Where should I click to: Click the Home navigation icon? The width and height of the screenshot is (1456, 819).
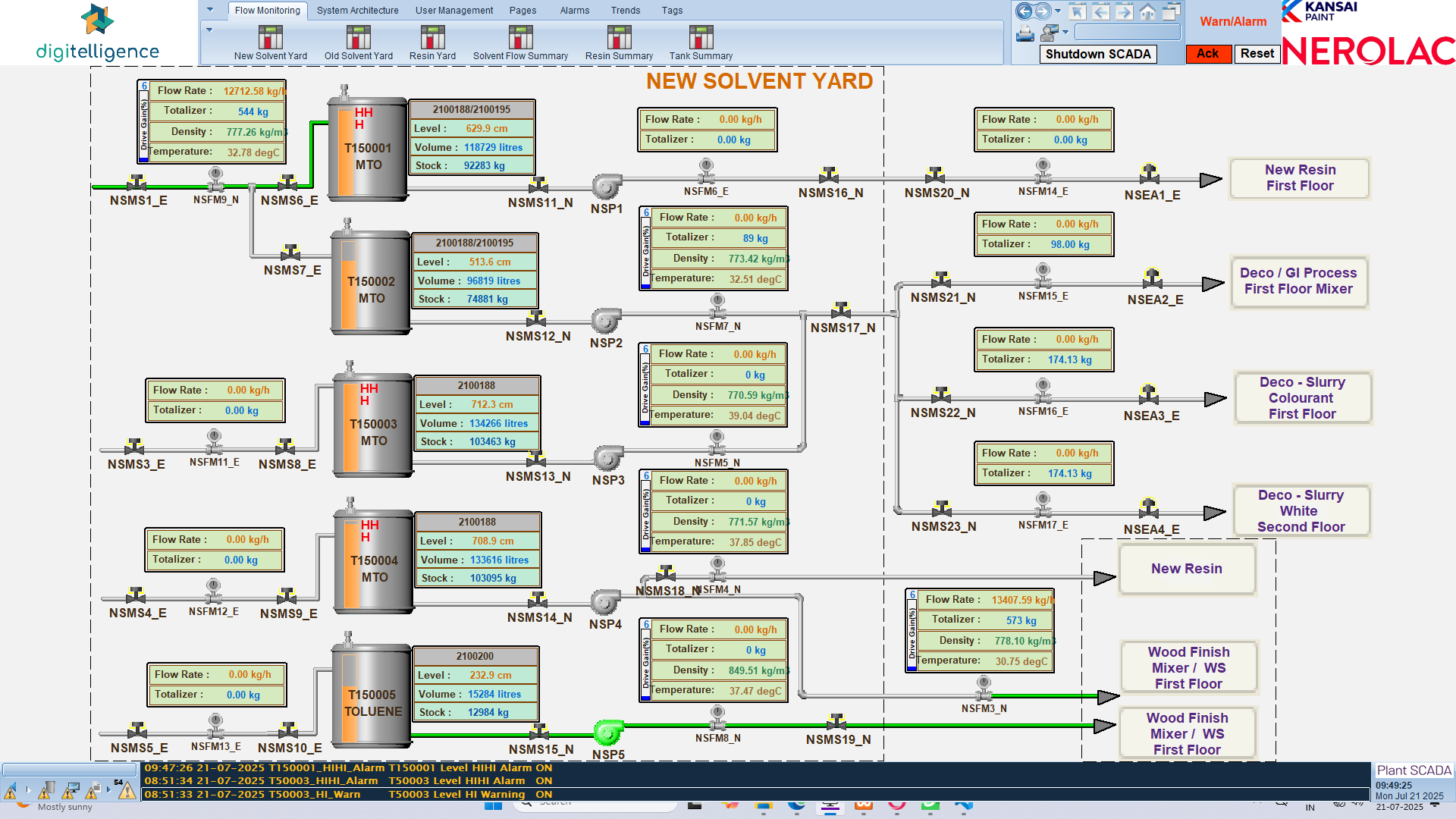coord(1147,12)
